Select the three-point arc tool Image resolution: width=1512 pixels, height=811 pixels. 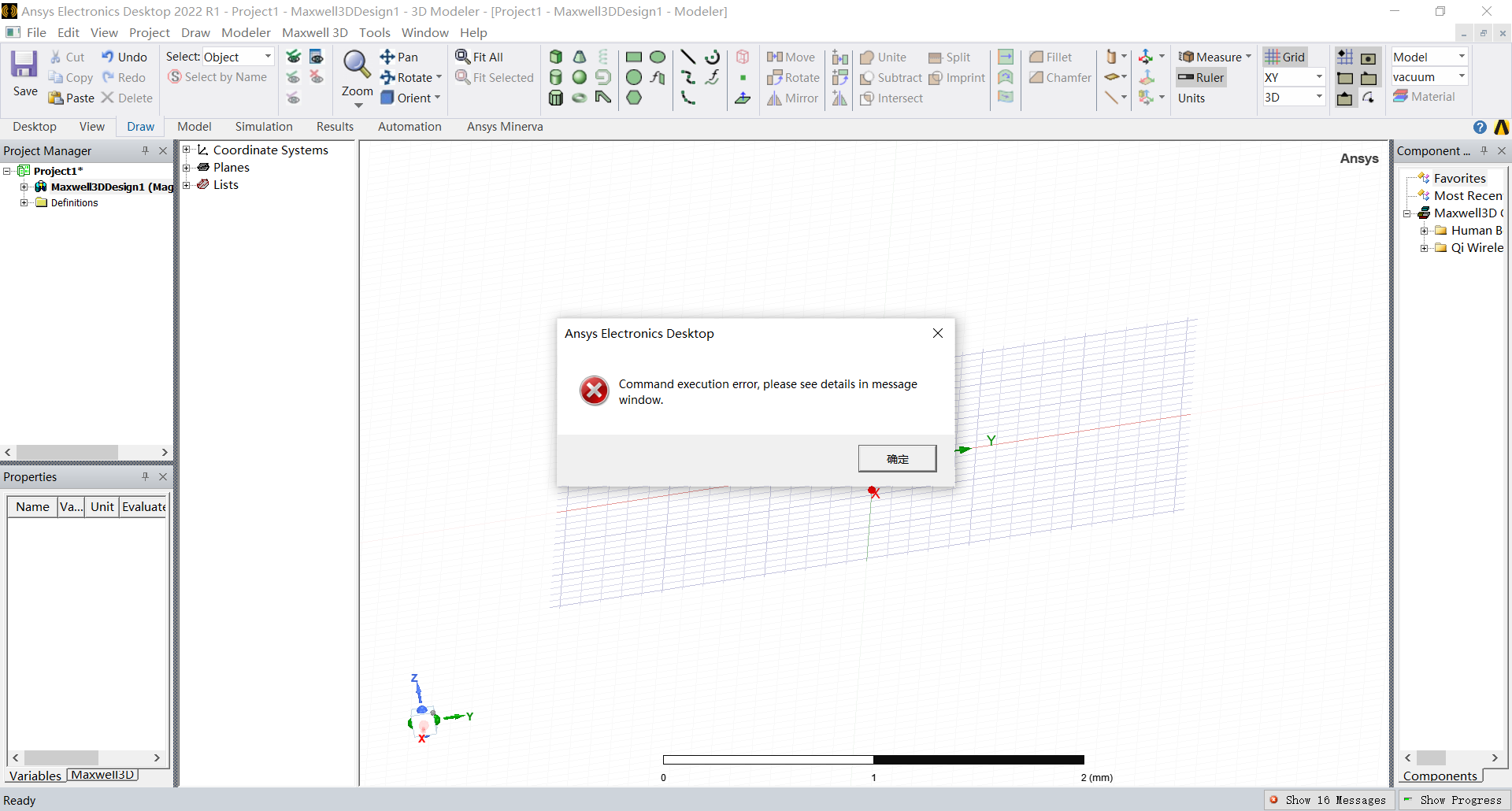click(x=688, y=98)
